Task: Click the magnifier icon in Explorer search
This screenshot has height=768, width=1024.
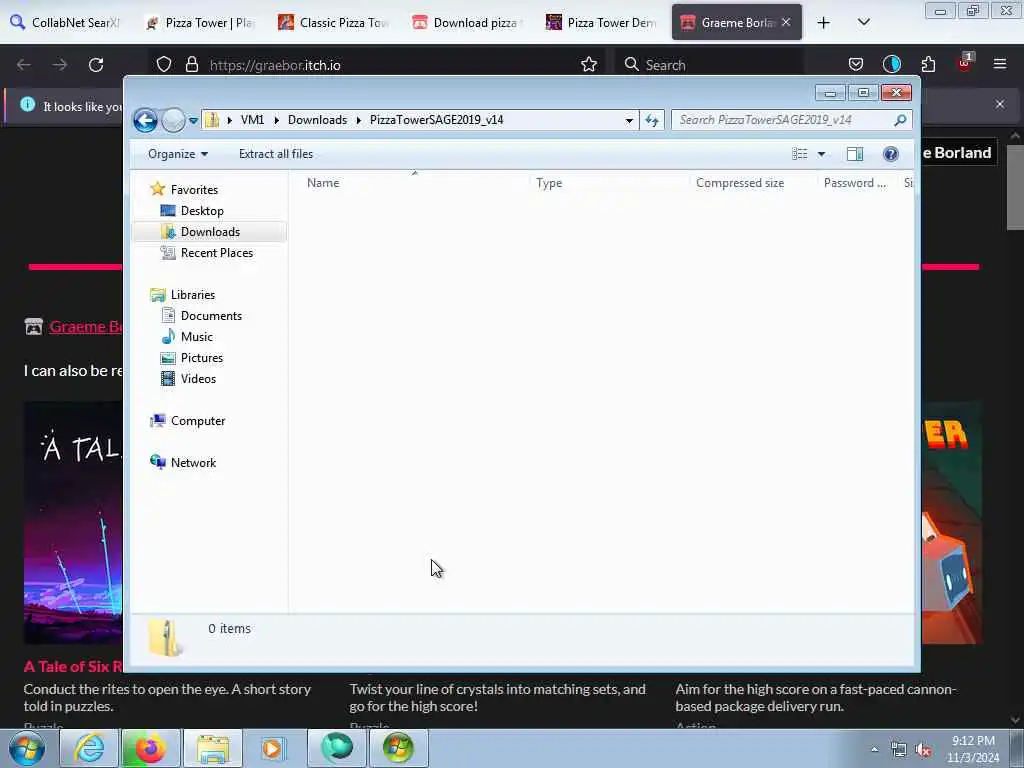Action: [900, 120]
